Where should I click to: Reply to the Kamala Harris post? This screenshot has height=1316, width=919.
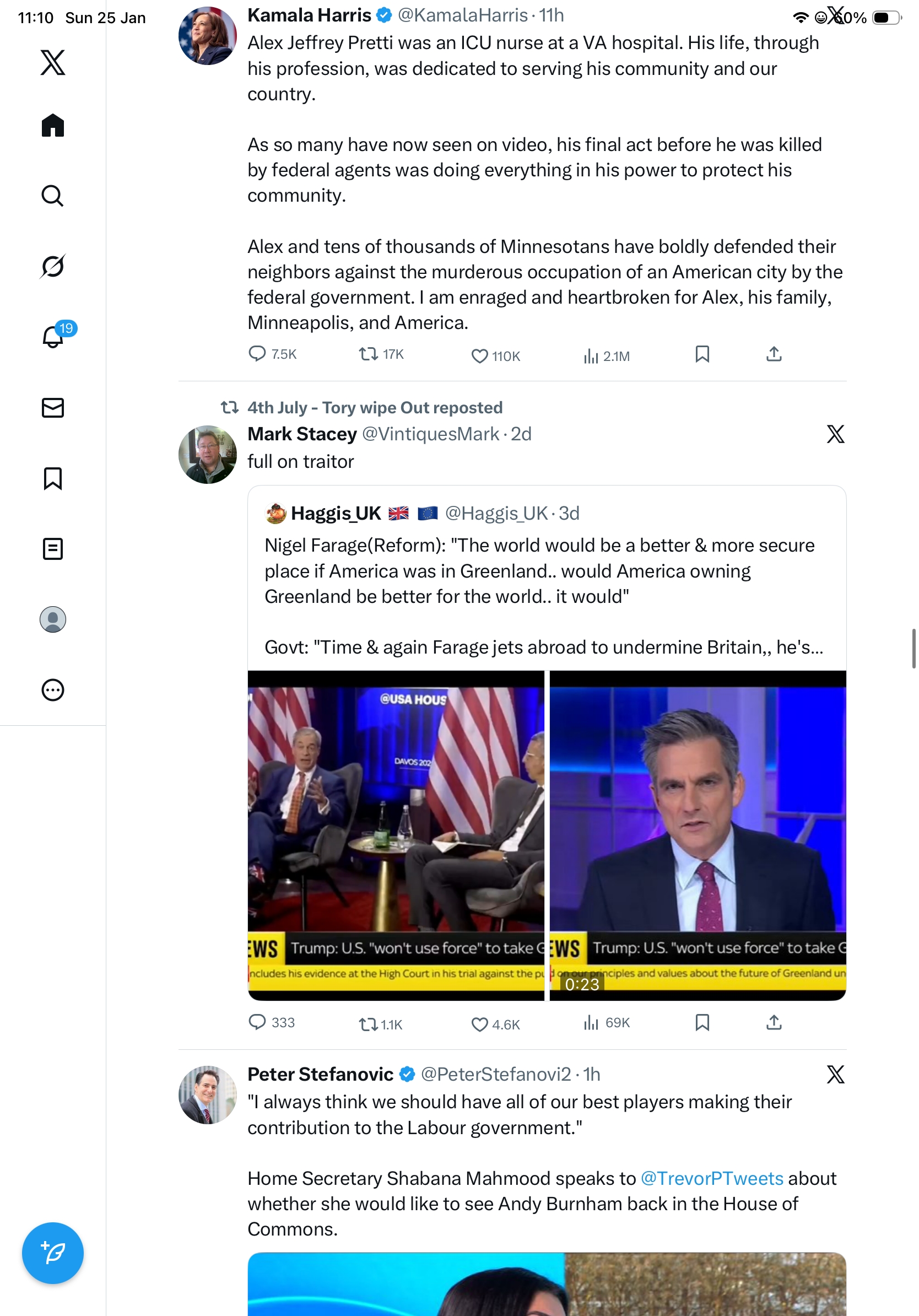257,354
